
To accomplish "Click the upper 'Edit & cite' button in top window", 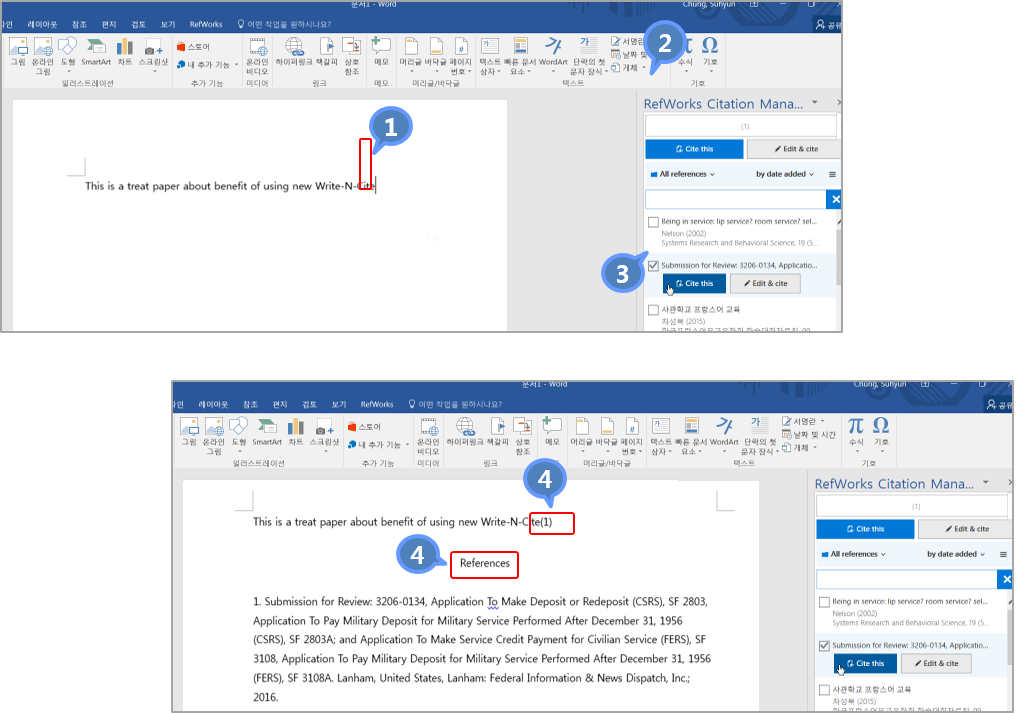I will pyautogui.click(x=794, y=149).
